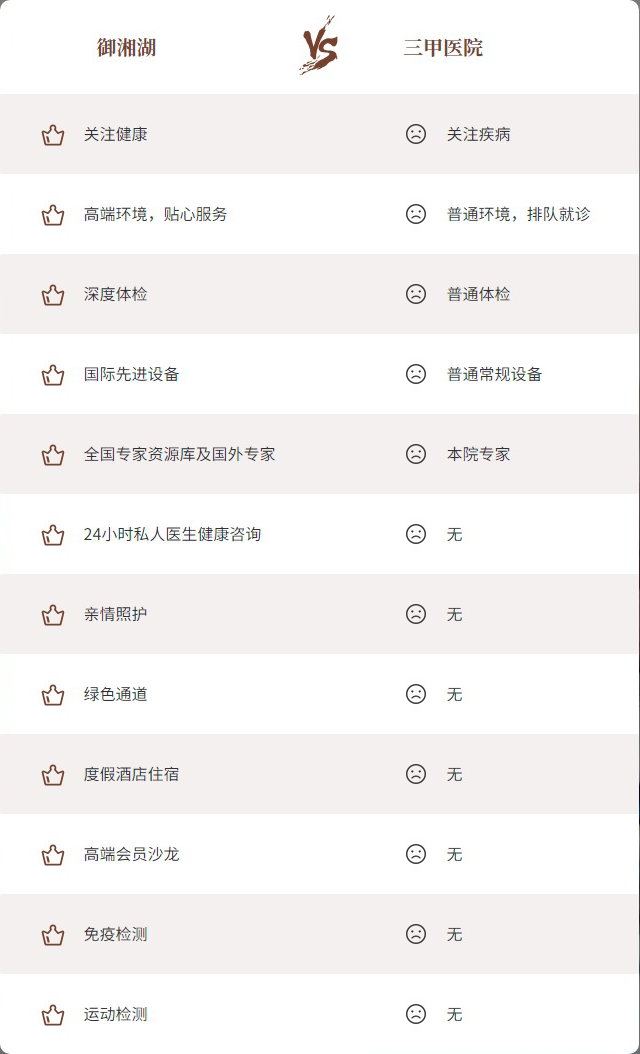Select the 三甲医院 column heading
640x1054 pixels.
click(x=443, y=48)
